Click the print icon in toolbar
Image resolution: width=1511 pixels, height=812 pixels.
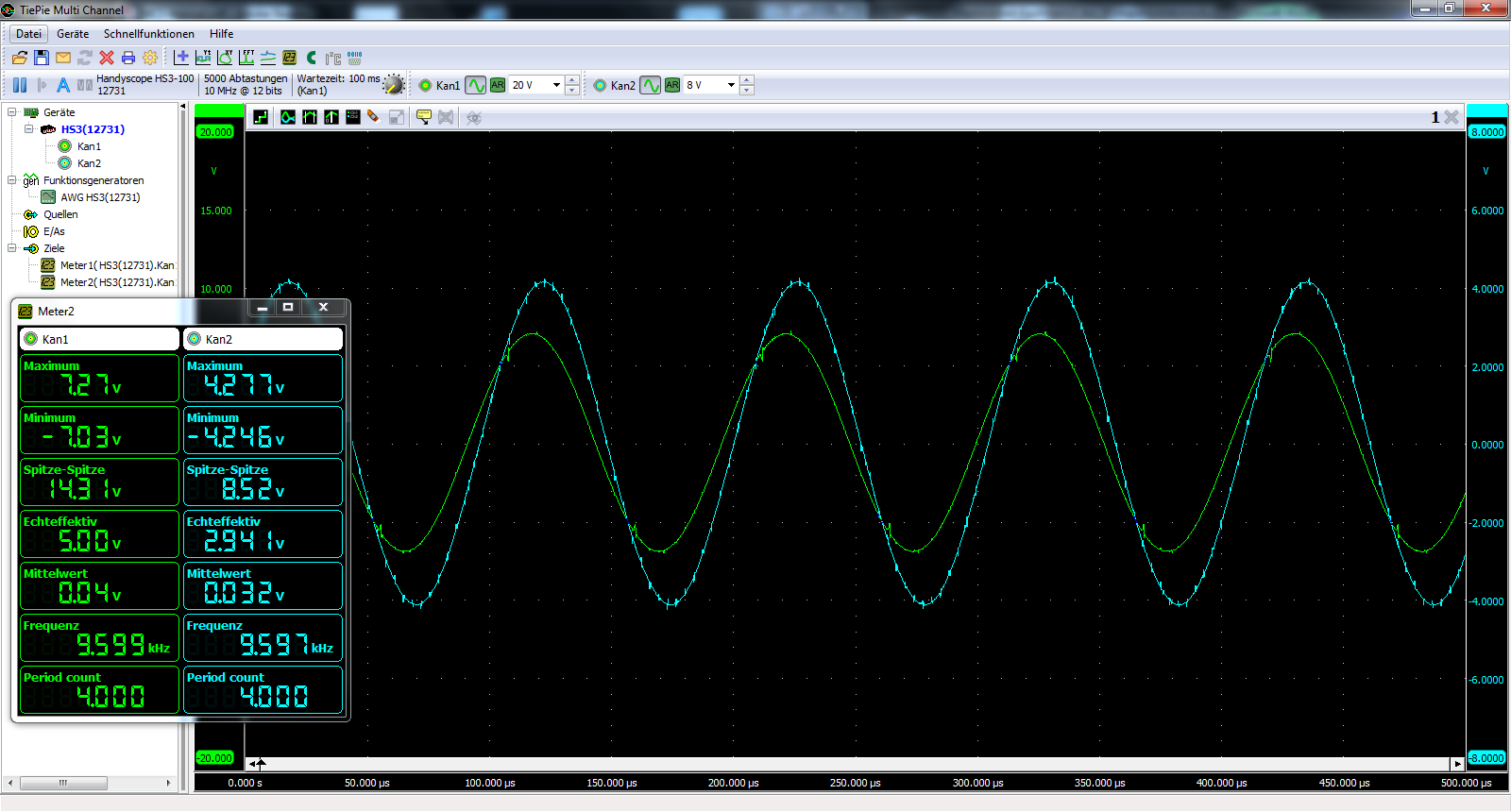tap(128, 58)
